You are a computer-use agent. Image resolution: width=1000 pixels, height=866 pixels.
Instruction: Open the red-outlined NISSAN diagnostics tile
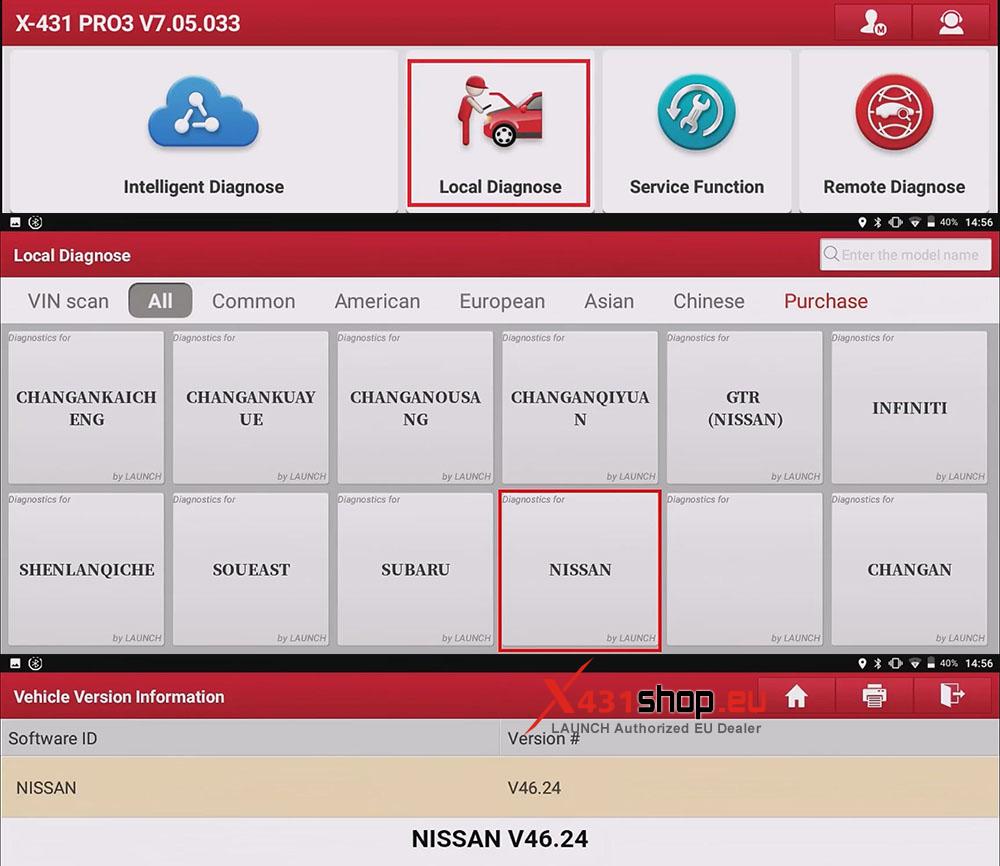(580, 571)
